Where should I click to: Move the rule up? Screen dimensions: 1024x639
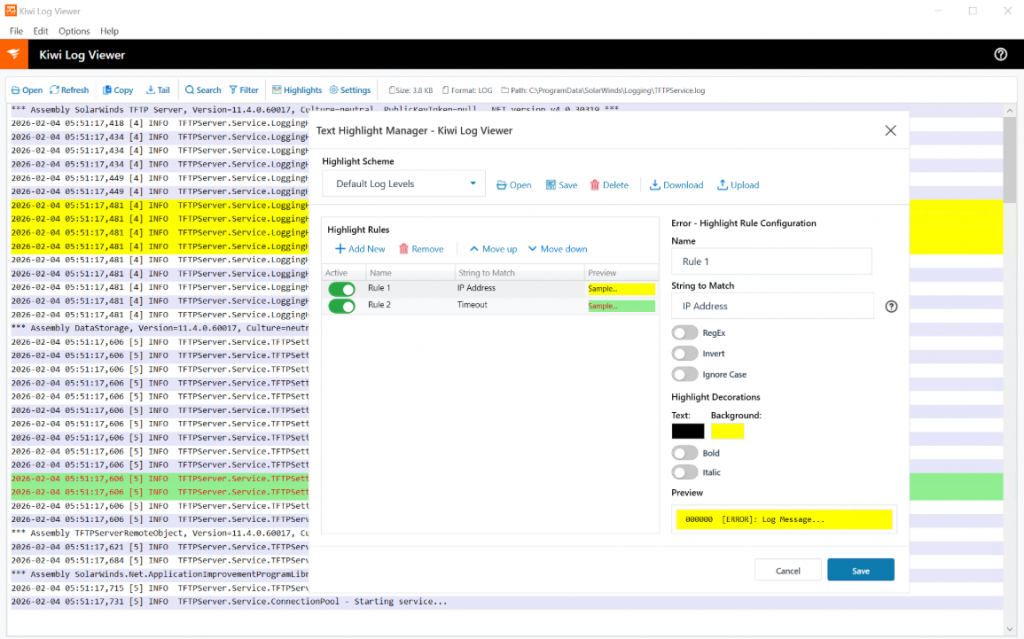[x=493, y=249]
